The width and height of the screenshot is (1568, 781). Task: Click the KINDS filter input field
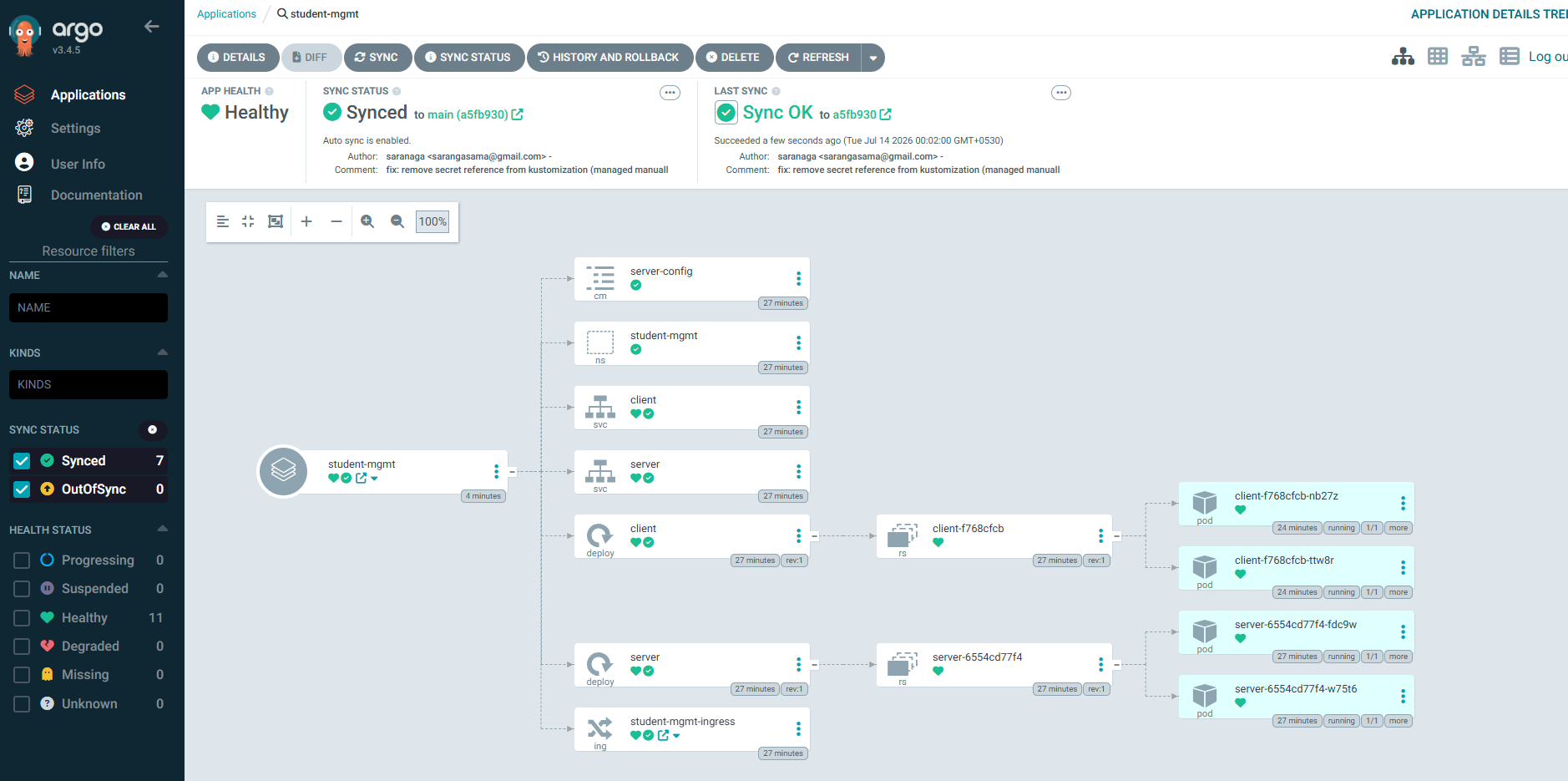click(x=89, y=385)
